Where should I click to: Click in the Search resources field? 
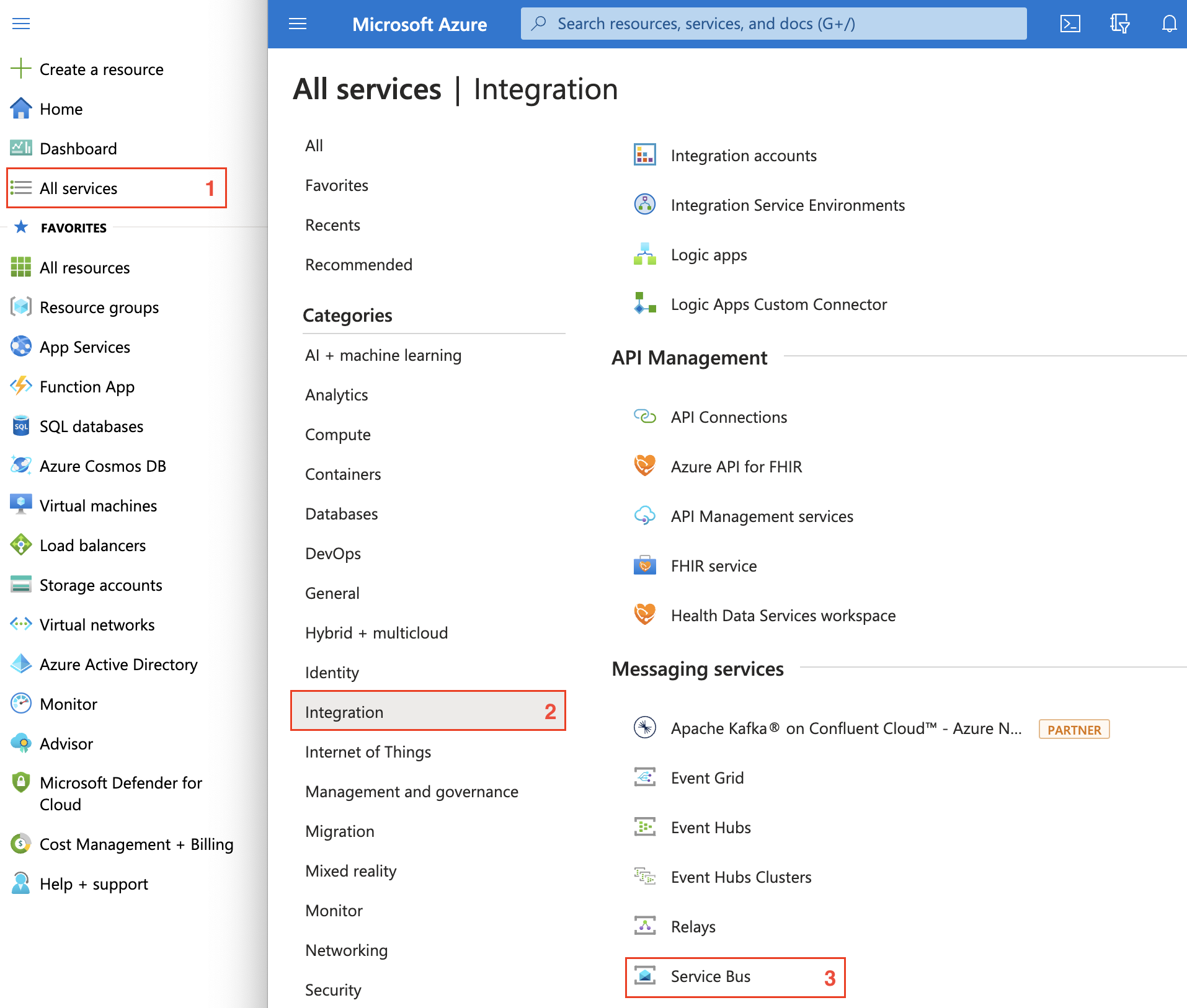pos(773,24)
